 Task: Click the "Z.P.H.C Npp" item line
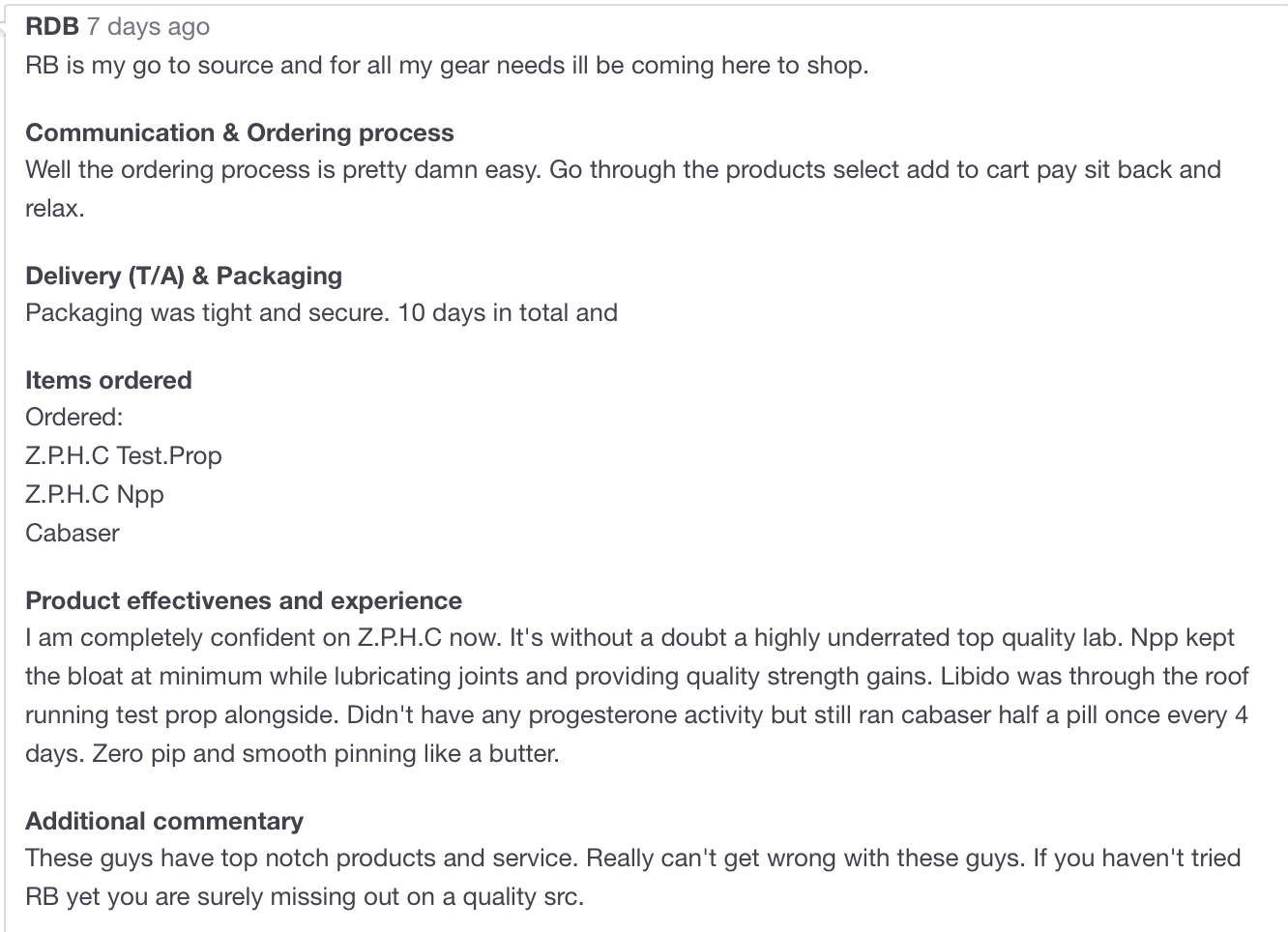click(95, 494)
